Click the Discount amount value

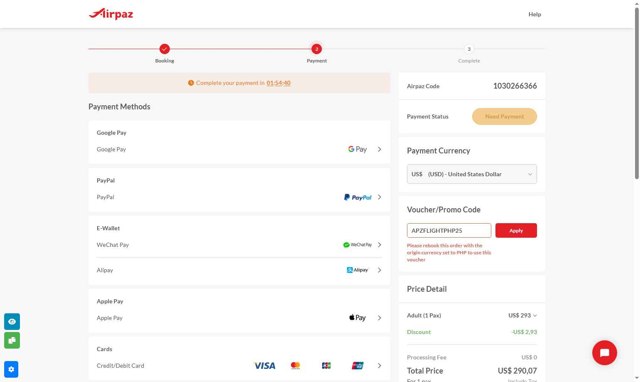pos(524,332)
